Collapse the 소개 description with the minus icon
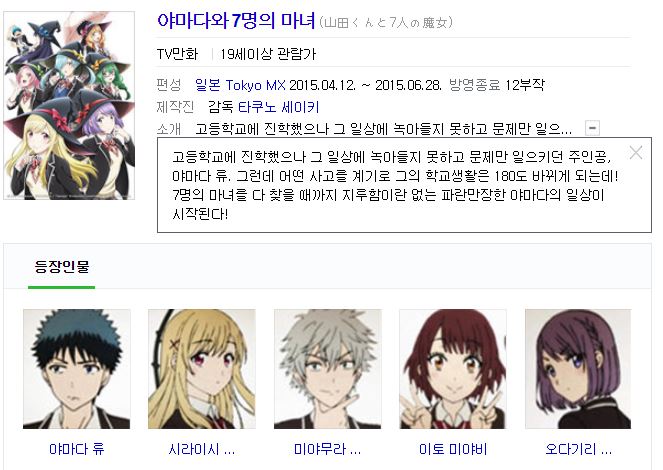The width and height of the screenshot is (663, 470). pos(592,128)
